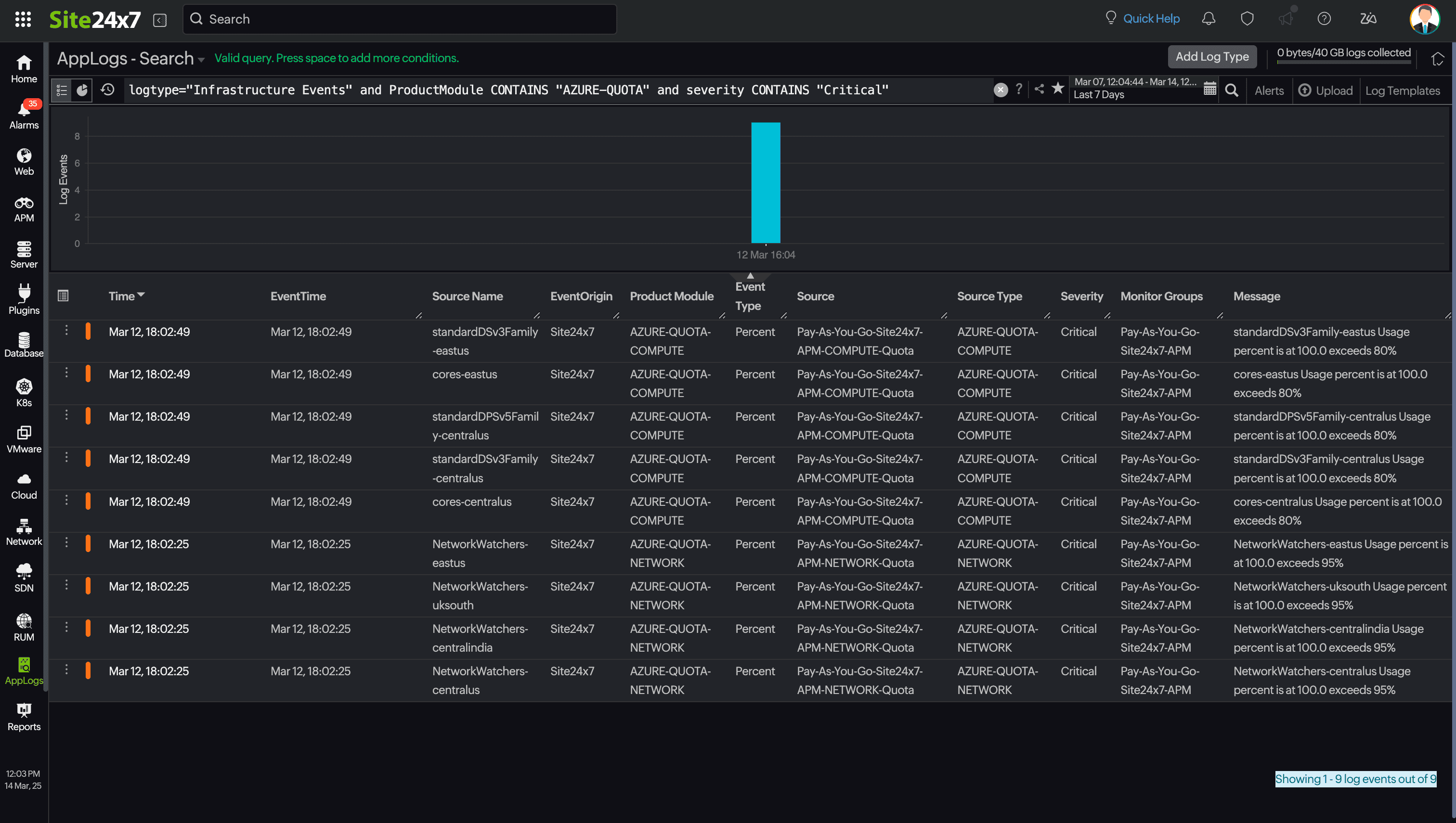This screenshot has height=823, width=1456.
Task: Click the Quick Help link
Action: coord(1151,19)
